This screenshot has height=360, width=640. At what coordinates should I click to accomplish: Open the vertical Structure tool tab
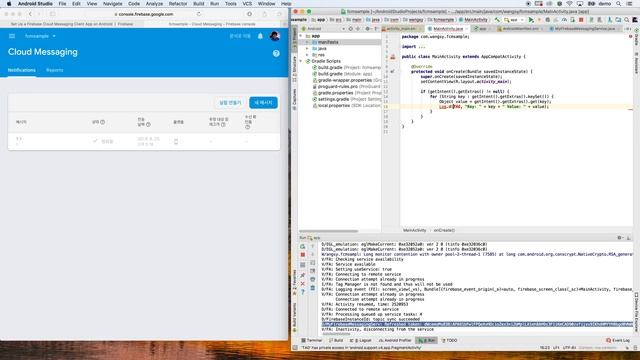pos(294,69)
